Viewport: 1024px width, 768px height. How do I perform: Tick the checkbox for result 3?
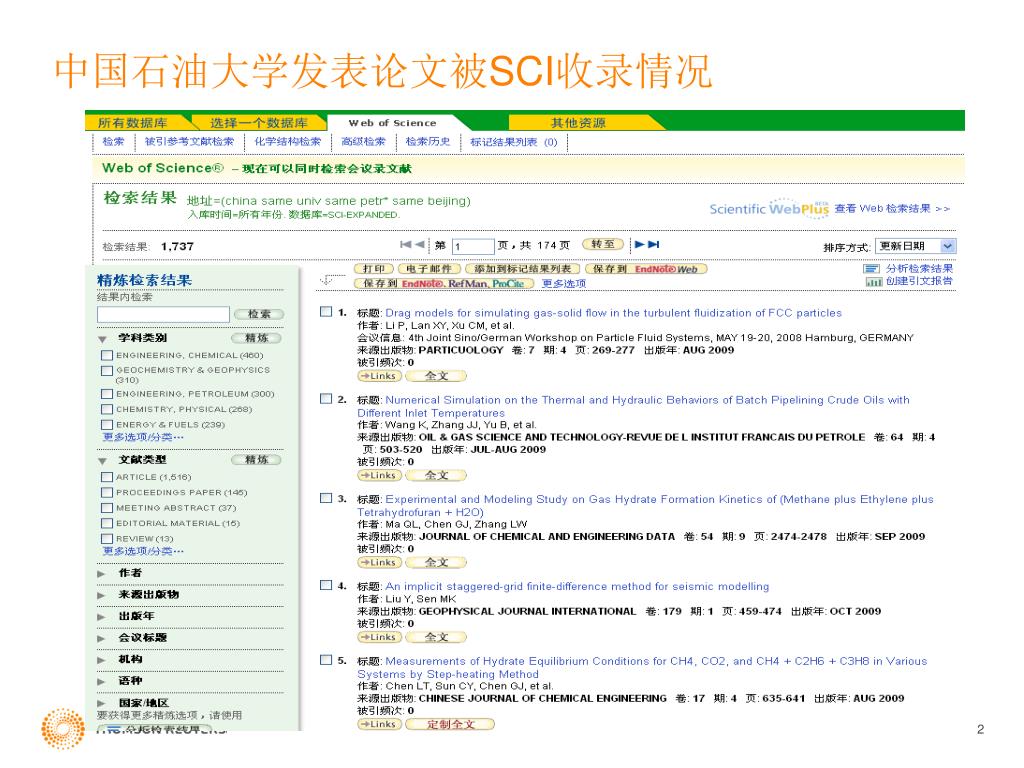click(x=326, y=498)
